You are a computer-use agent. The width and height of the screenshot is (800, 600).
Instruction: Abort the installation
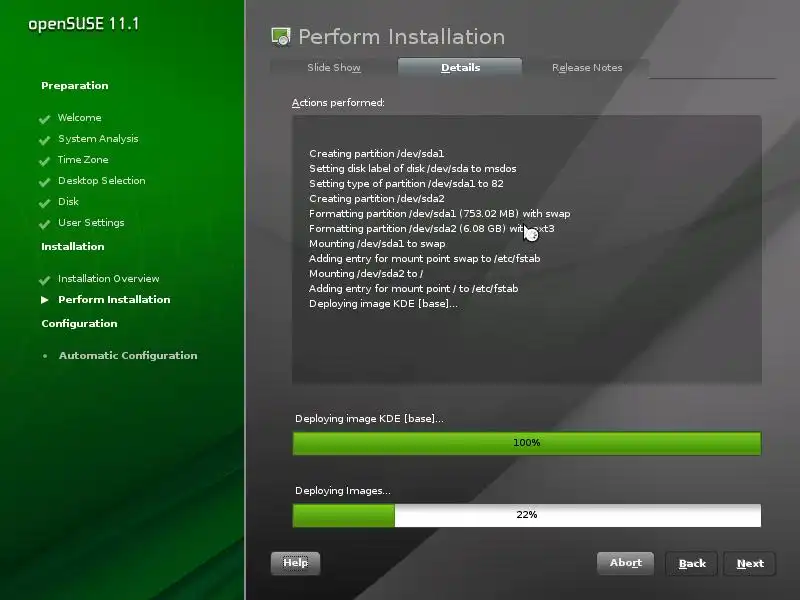point(626,563)
